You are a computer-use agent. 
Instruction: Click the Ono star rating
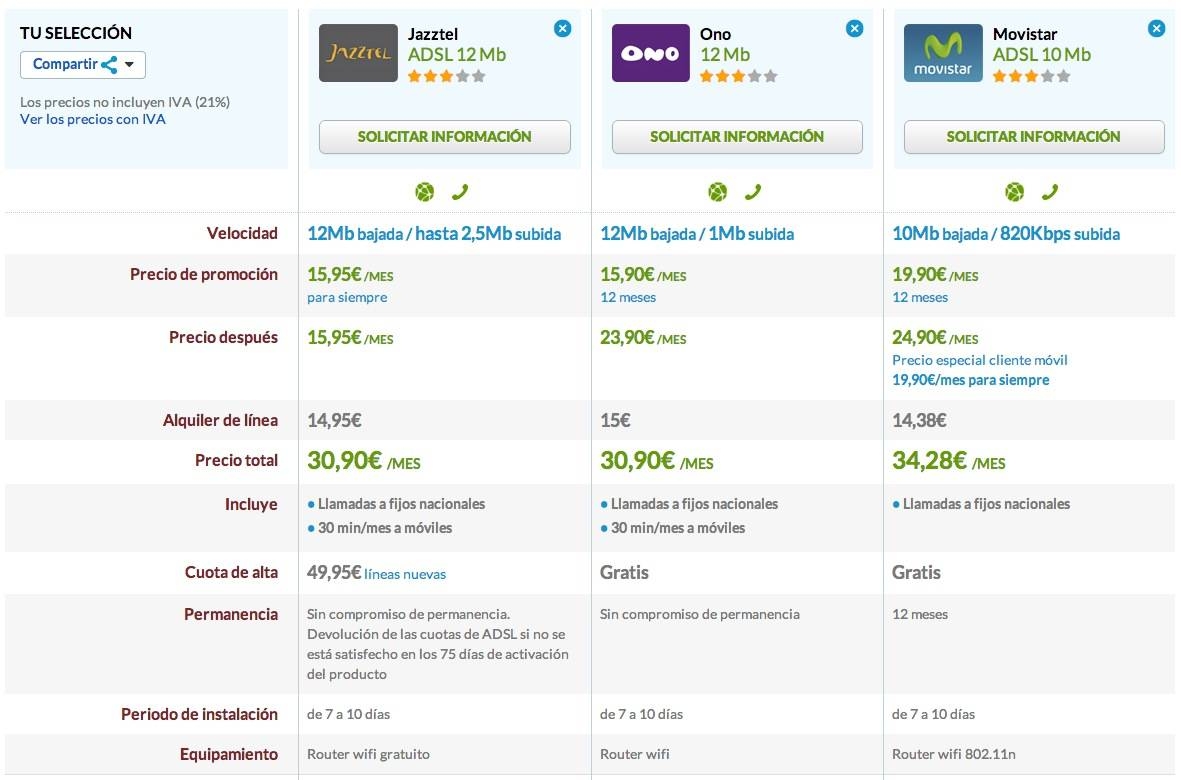(738, 76)
